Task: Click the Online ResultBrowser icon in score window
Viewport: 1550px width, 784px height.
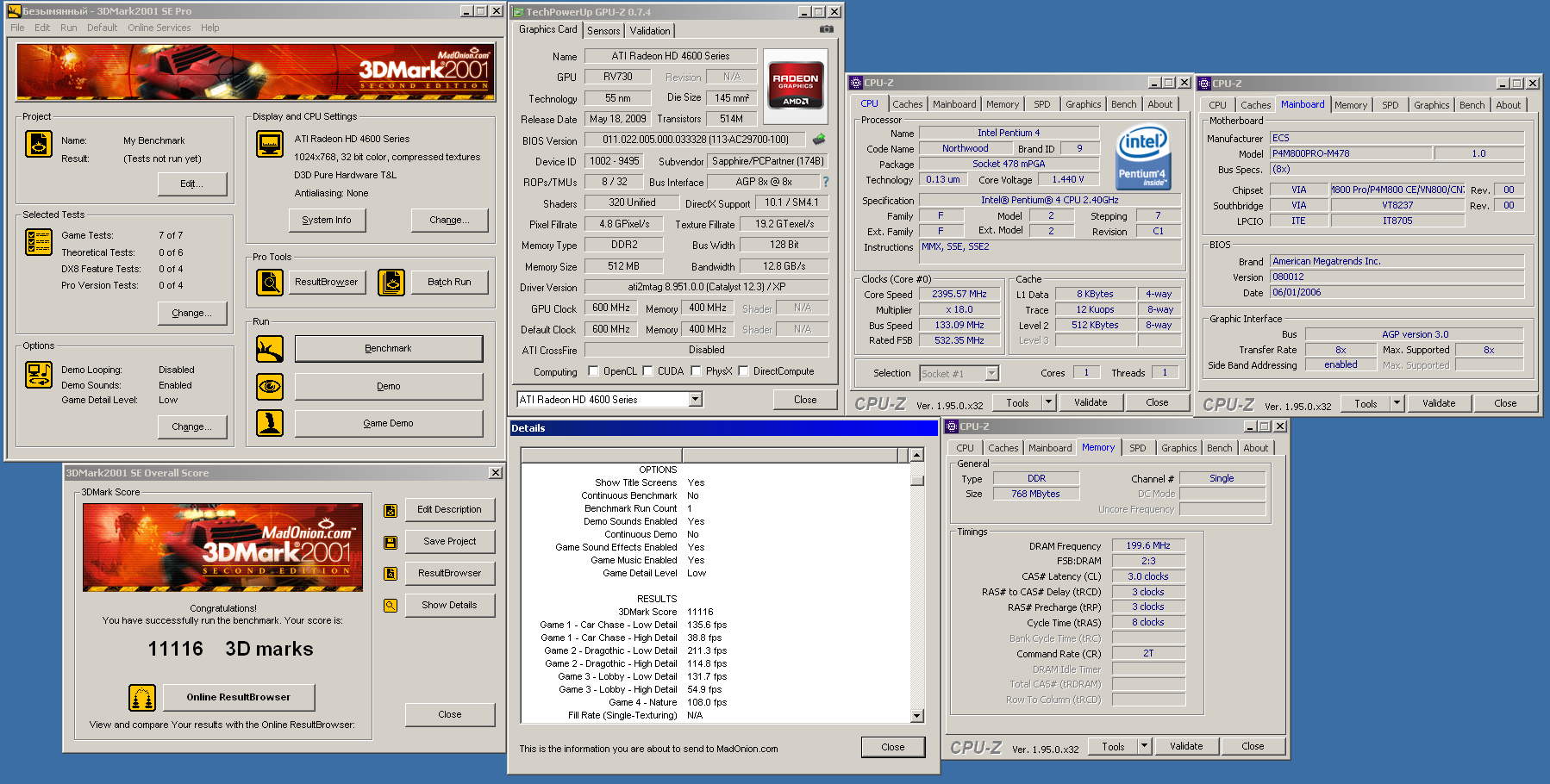Action: (142, 697)
